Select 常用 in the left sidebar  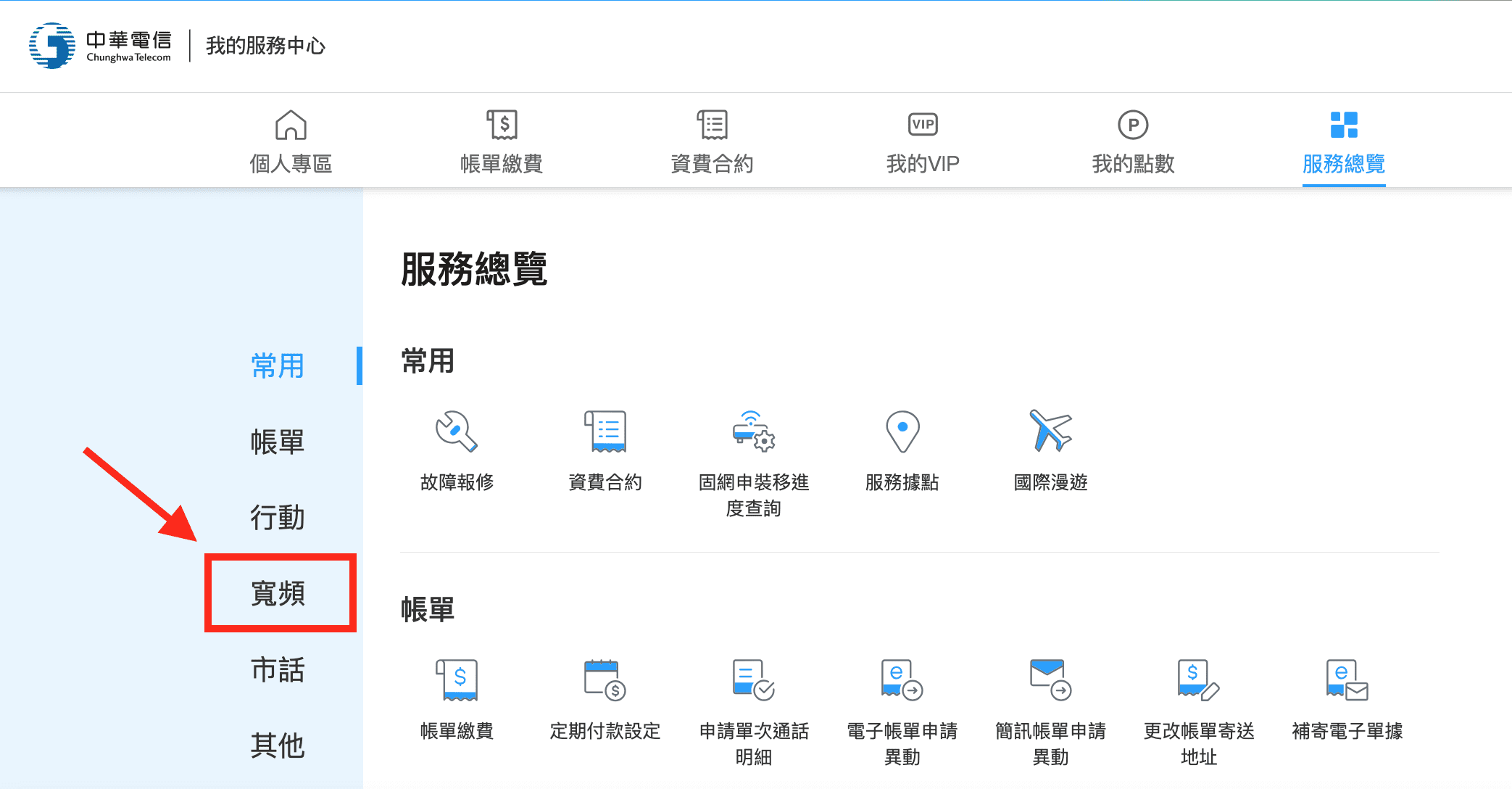(x=278, y=366)
